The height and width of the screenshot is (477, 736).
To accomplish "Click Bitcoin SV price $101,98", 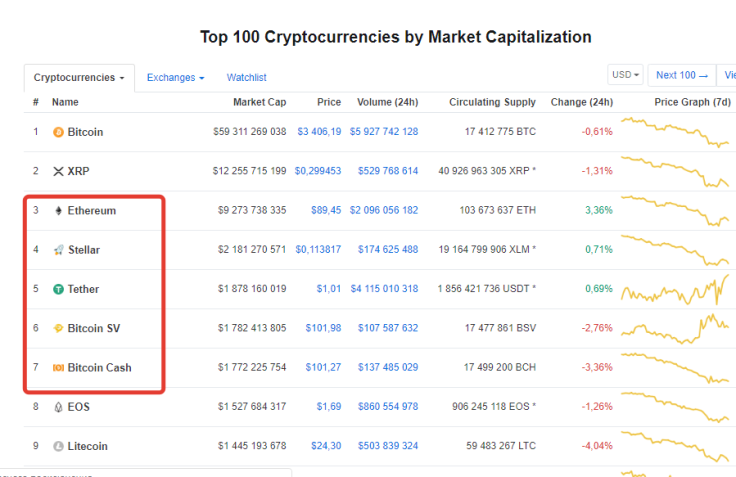I will 323,328.
